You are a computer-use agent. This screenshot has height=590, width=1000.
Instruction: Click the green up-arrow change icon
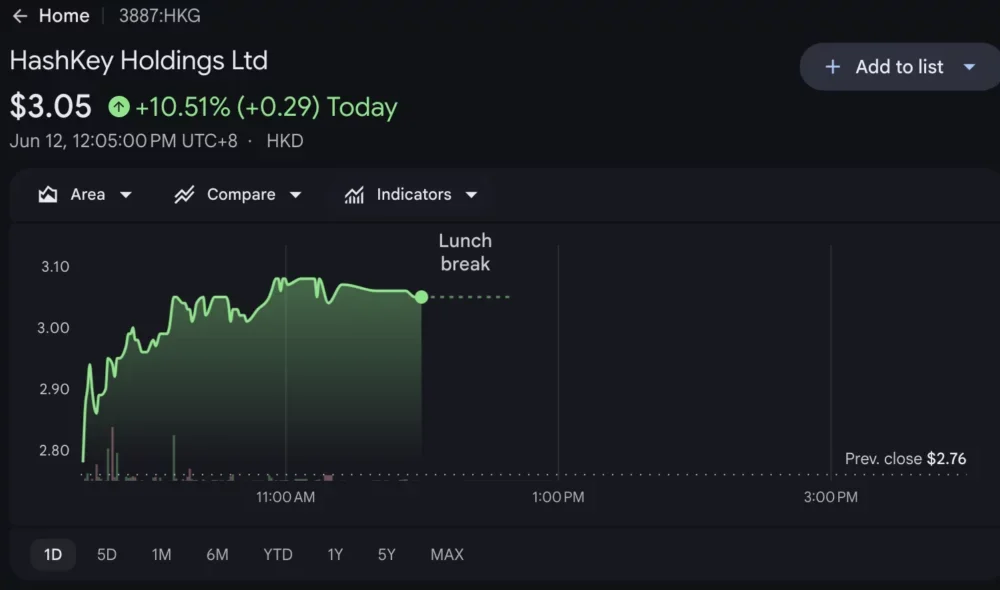pos(119,107)
